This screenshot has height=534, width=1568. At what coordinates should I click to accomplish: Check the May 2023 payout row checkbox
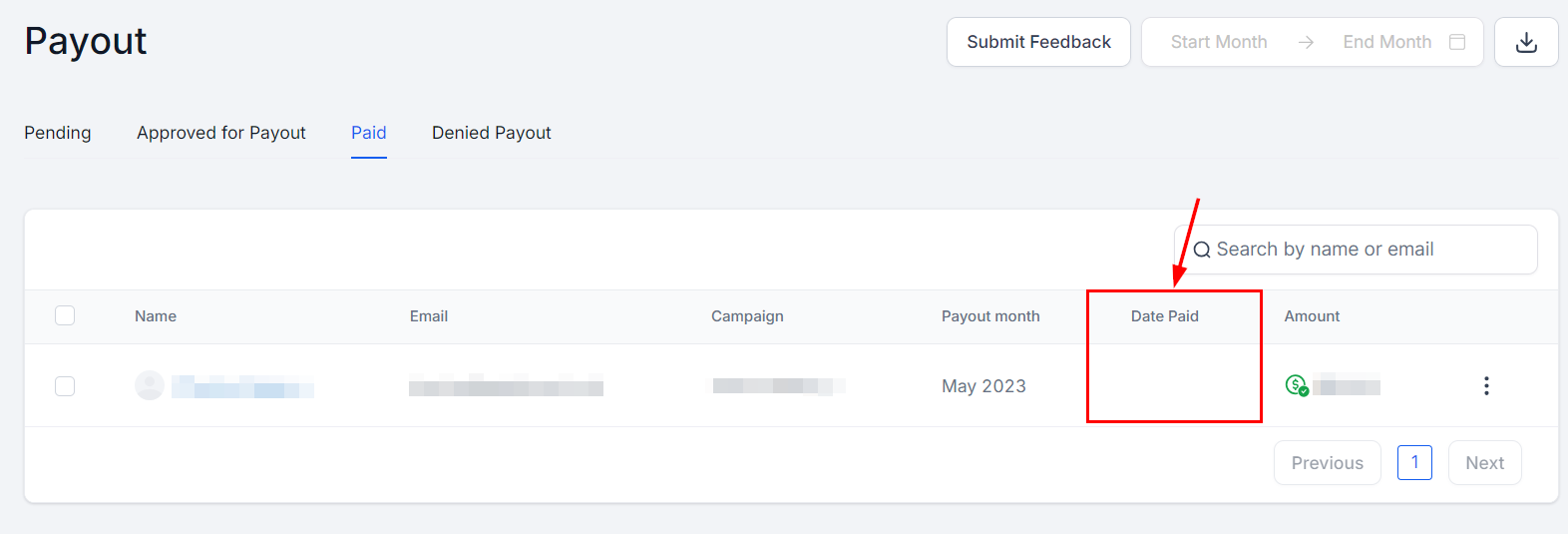click(65, 386)
